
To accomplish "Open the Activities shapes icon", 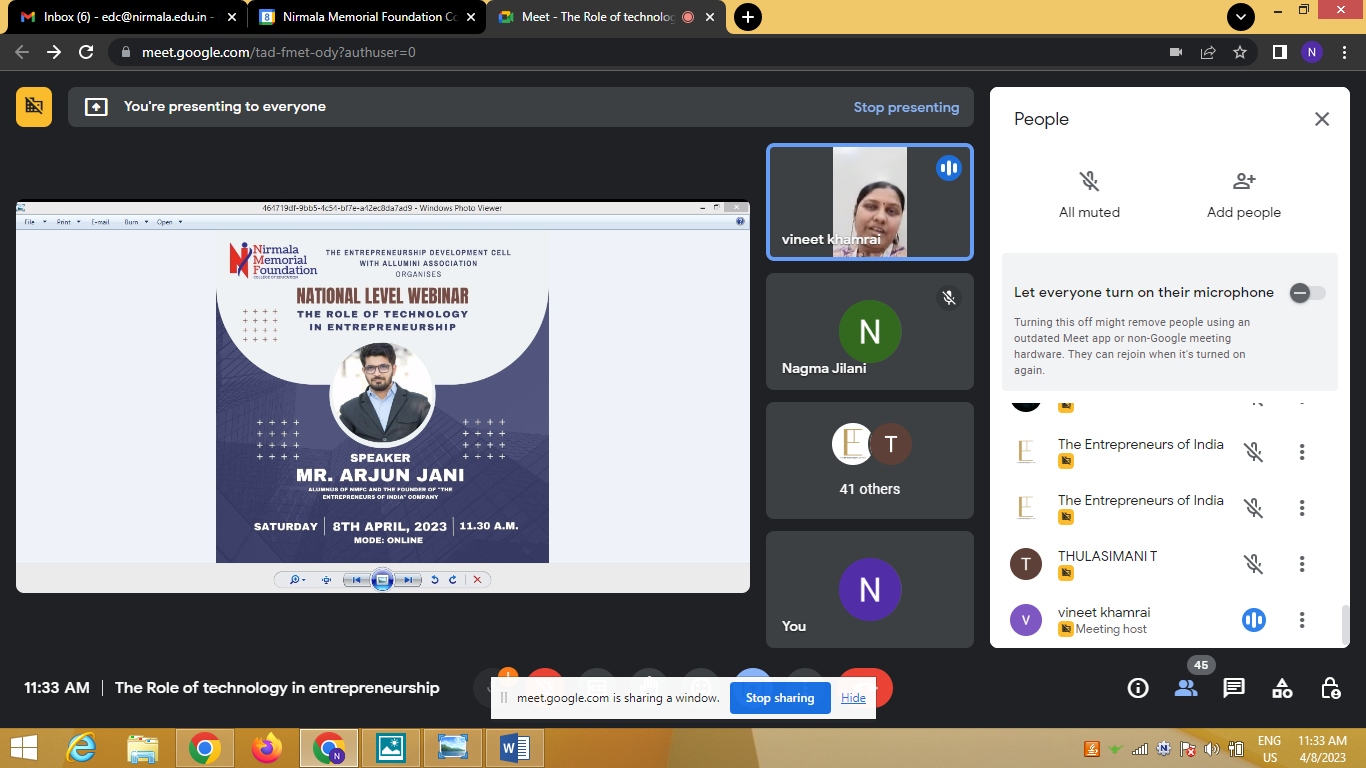I will [x=1282, y=688].
